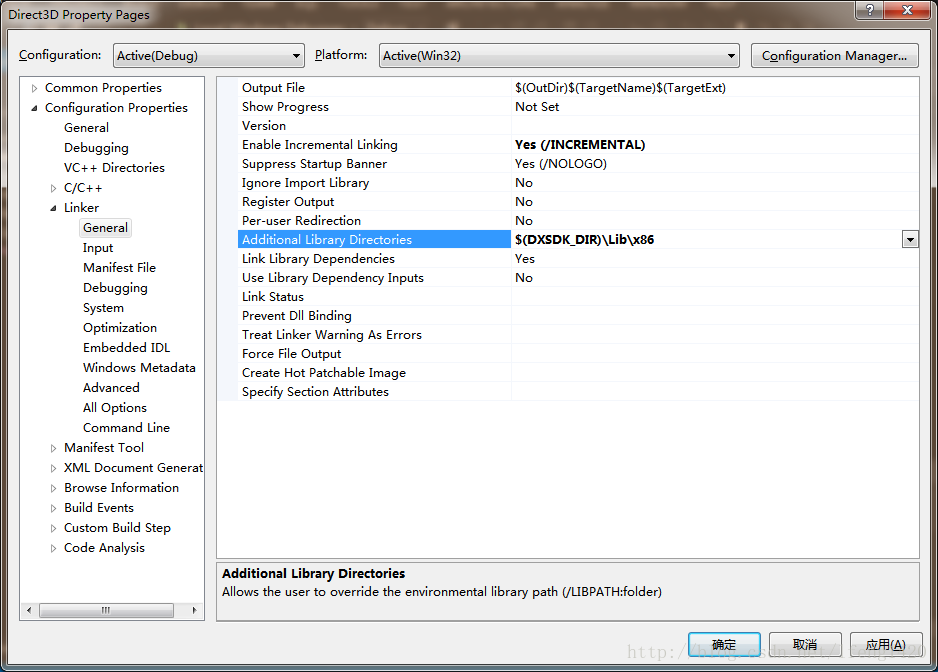Select Optimization under Linker

point(120,328)
